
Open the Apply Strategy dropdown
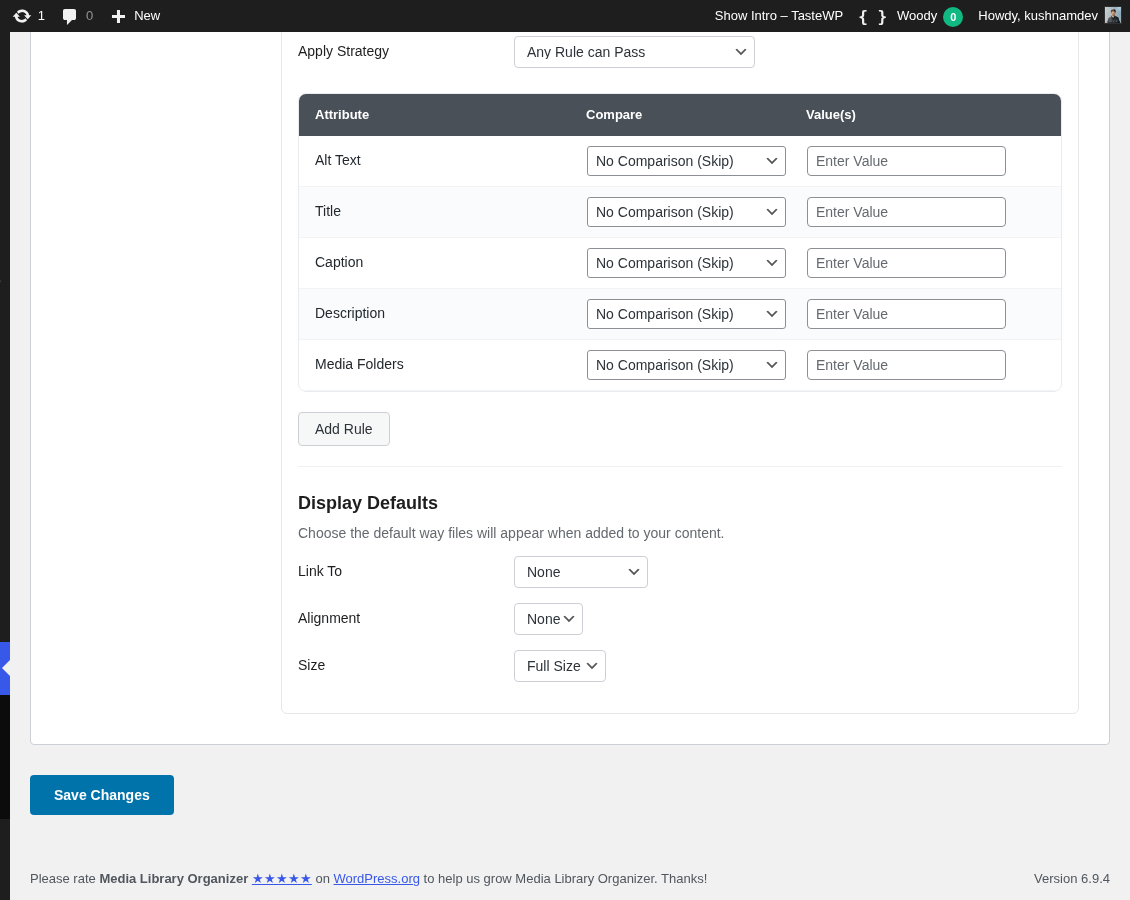coord(634,51)
